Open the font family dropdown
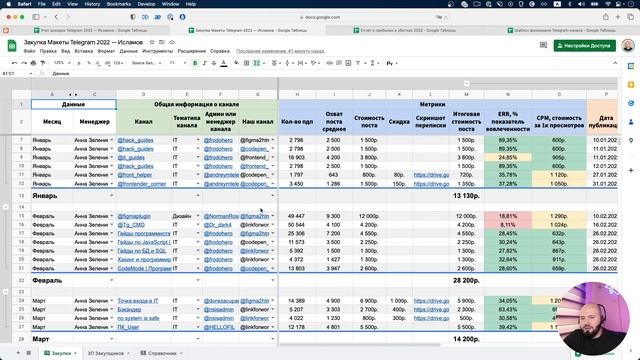 pos(147,63)
